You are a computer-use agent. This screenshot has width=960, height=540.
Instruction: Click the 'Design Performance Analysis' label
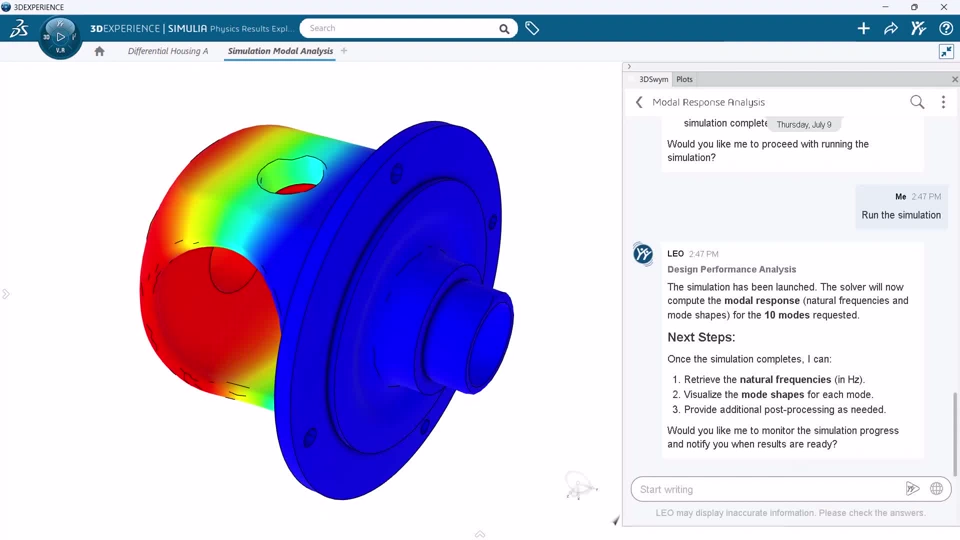tap(732, 269)
